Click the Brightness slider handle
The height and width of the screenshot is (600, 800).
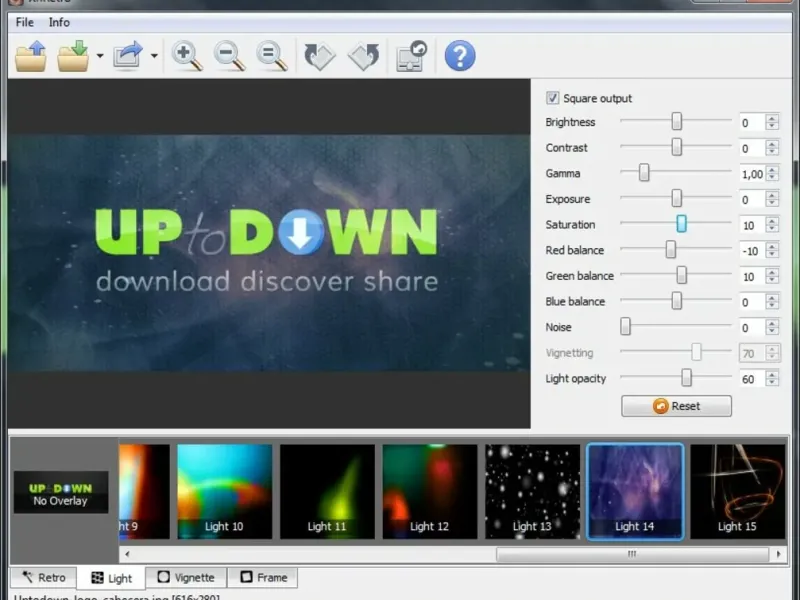point(677,122)
